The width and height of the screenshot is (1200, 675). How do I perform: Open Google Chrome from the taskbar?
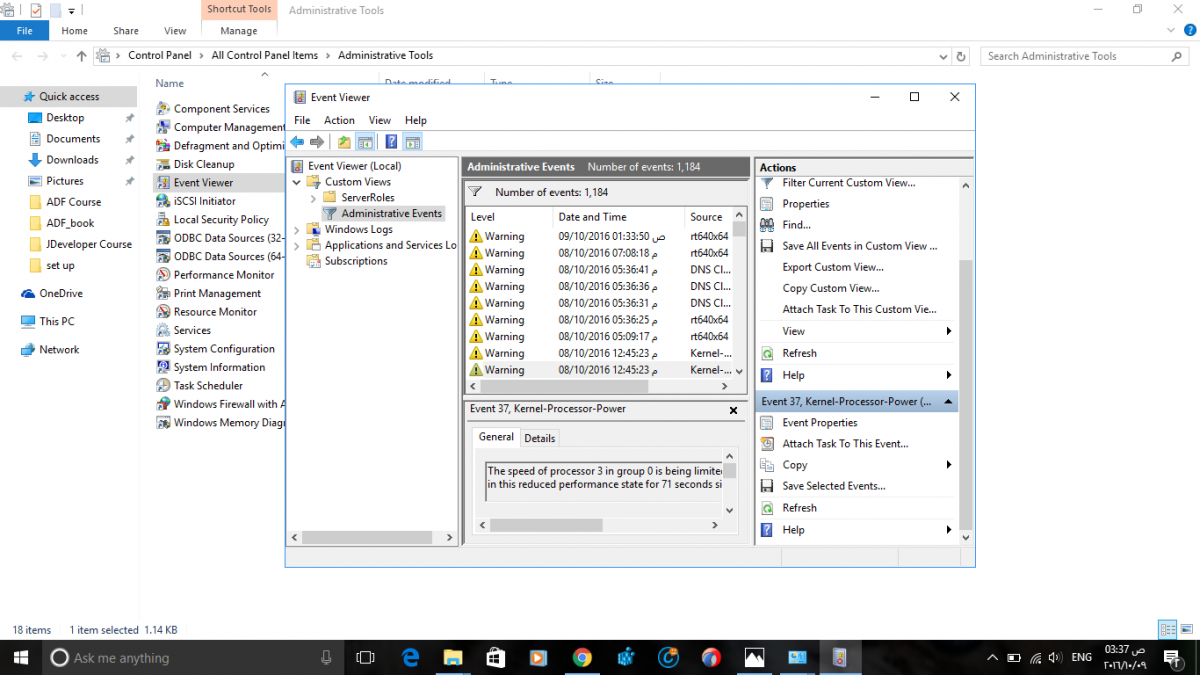pos(582,658)
